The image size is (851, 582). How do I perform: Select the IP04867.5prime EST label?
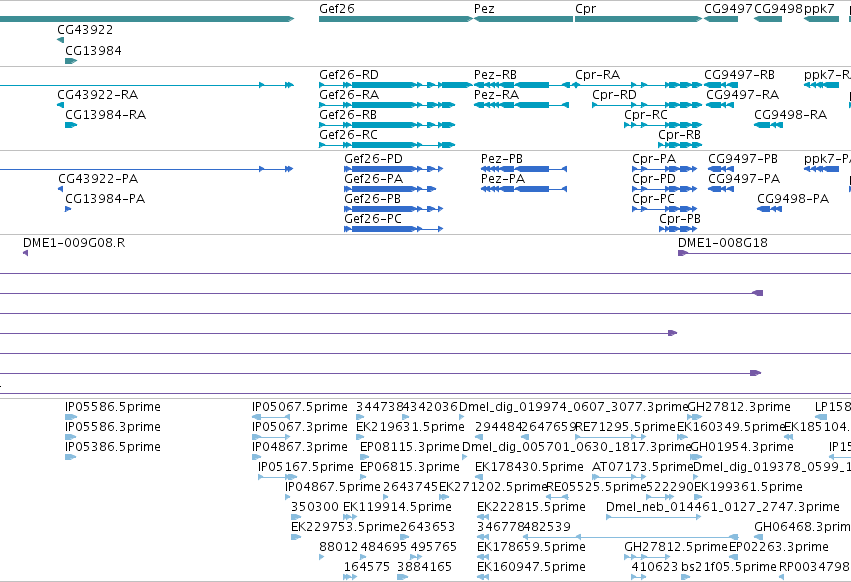(333, 488)
